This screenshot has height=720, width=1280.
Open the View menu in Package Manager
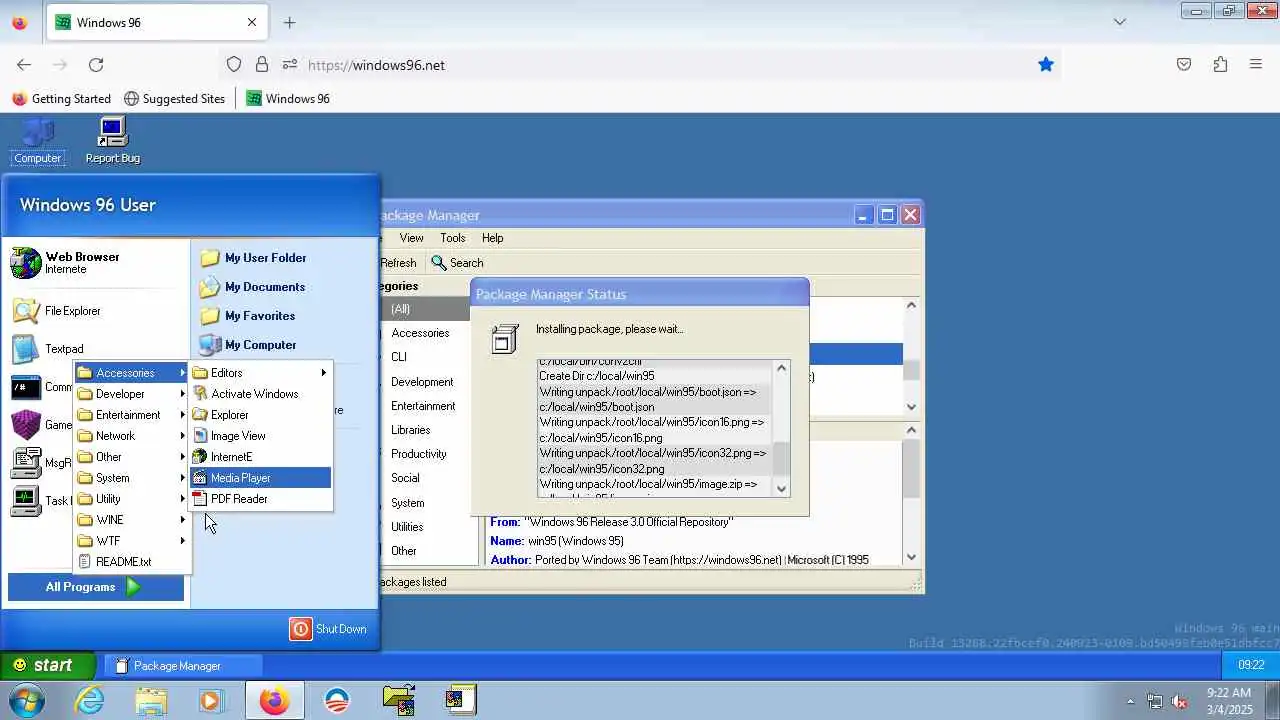pyautogui.click(x=411, y=238)
